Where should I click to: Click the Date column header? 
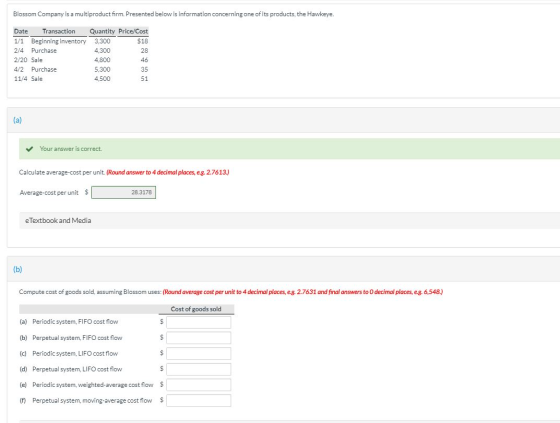tap(21, 31)
